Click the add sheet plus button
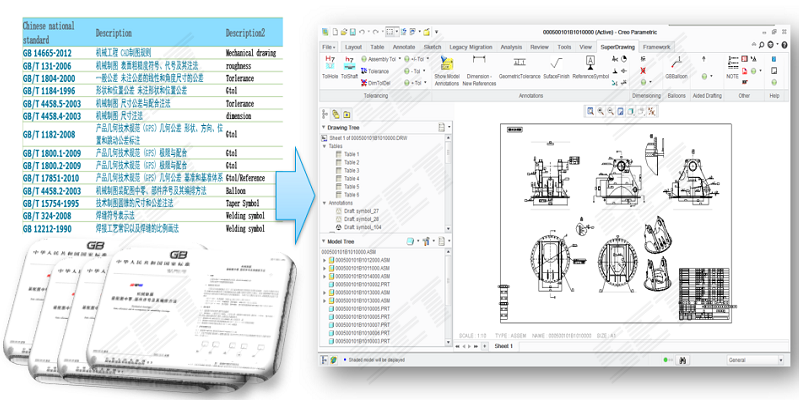The image size is (800, 400). (x=484, y=346)
